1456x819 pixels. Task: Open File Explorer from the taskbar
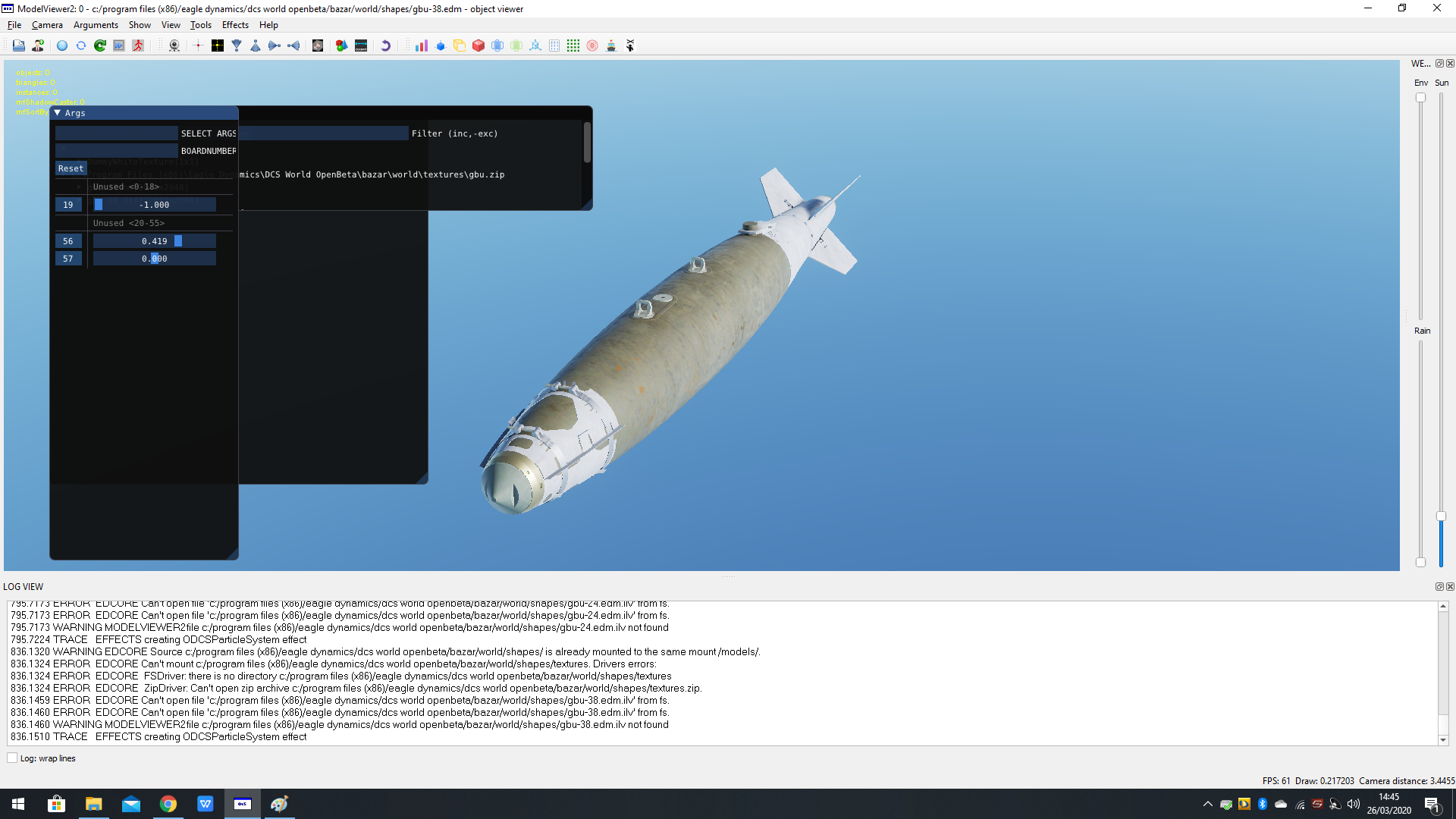[93, 804]
